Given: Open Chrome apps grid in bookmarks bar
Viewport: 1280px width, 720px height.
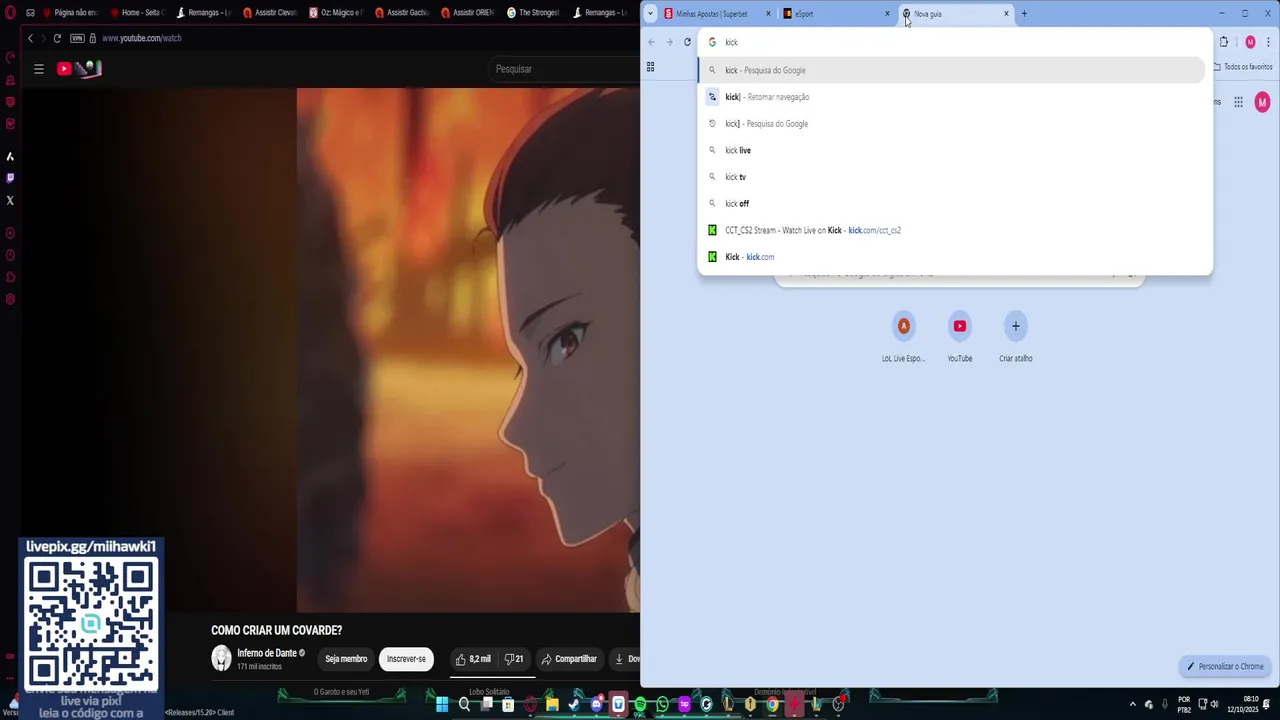Looking at the screenshot, I should pos(650,67).
